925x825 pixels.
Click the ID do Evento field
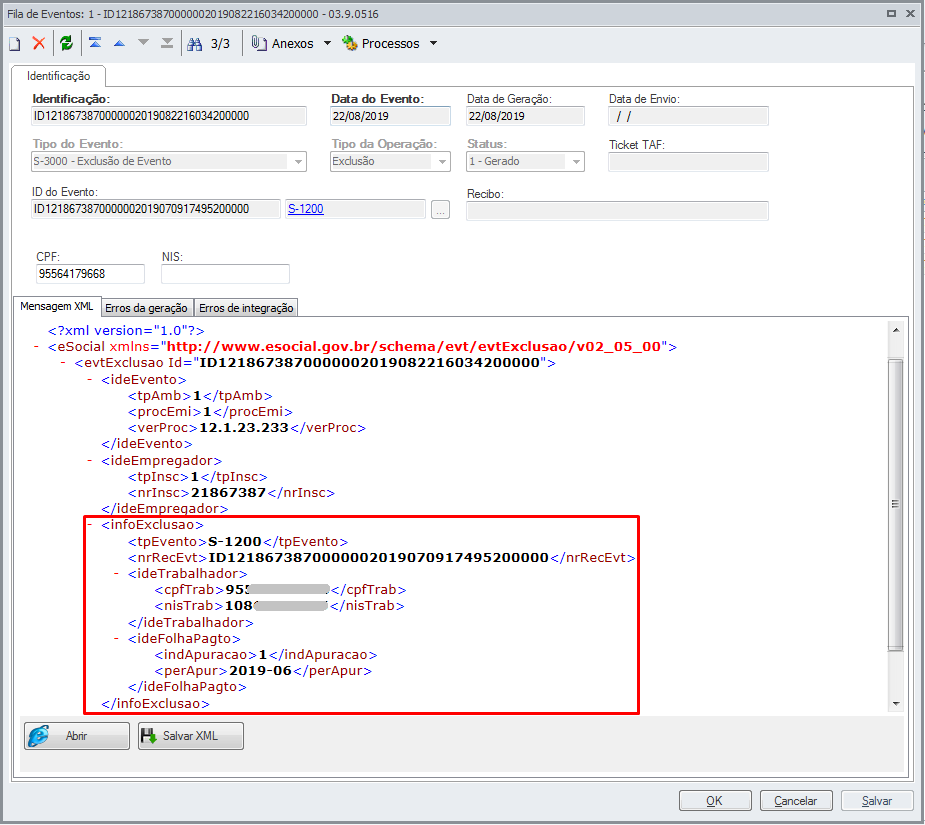tap(156, 209)
